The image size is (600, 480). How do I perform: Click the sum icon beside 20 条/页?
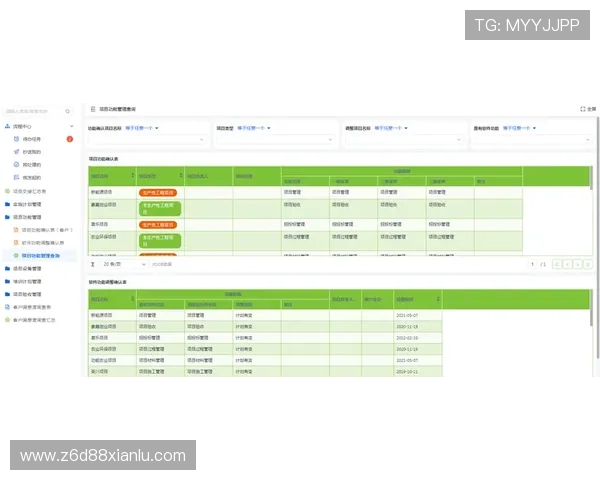click(93, 264)
